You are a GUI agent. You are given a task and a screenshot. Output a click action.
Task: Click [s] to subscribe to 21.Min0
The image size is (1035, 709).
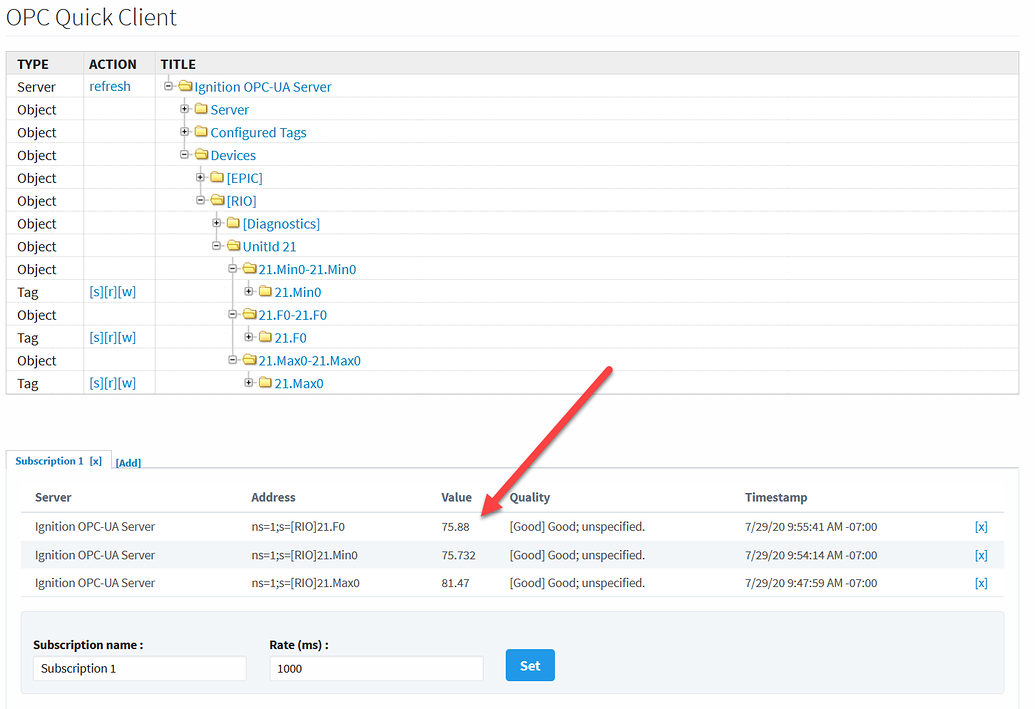(94, 291)
